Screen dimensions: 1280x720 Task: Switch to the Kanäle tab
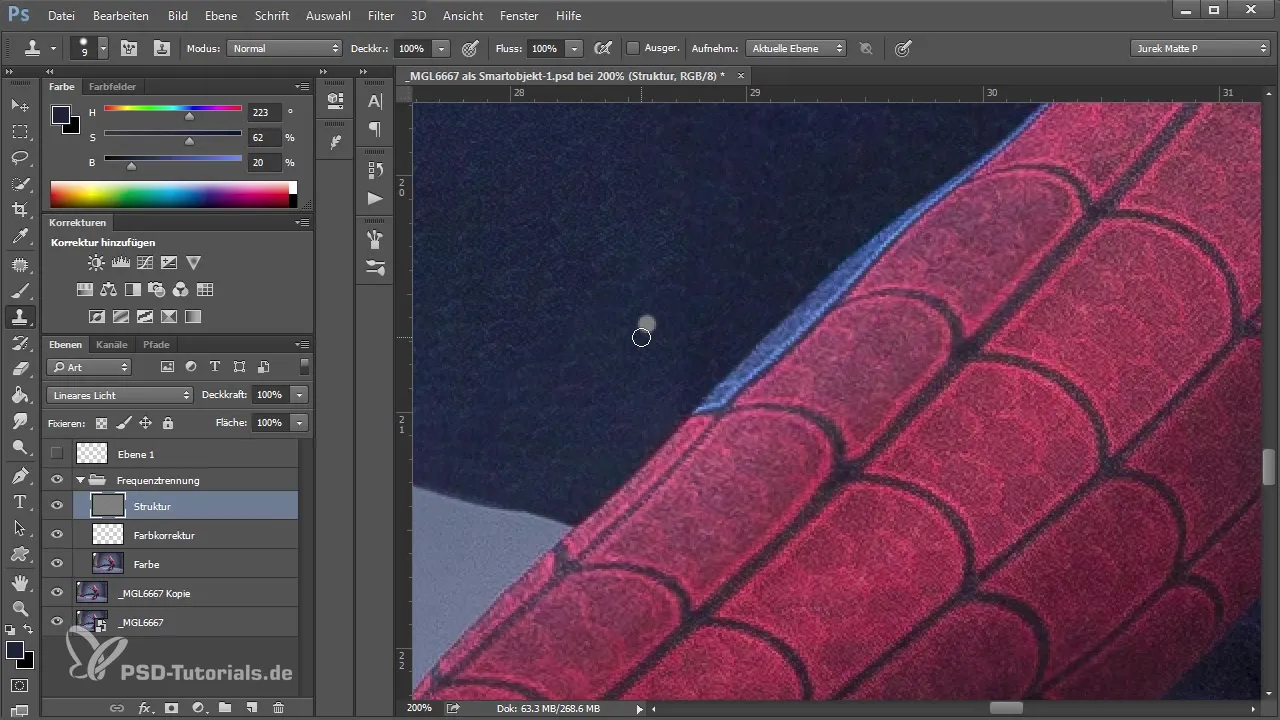[112, 344]
